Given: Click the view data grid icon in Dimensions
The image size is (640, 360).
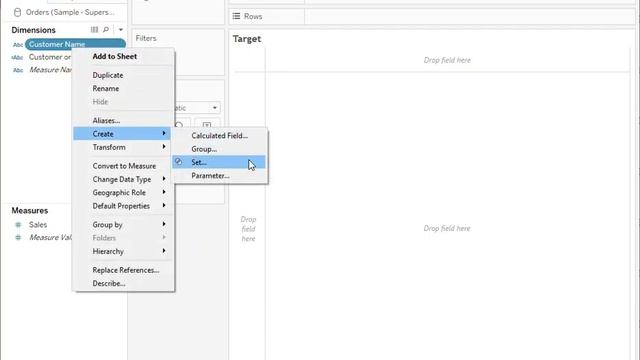Looking at the screenshot, I should pyautogui.click(x=94, y=29).
